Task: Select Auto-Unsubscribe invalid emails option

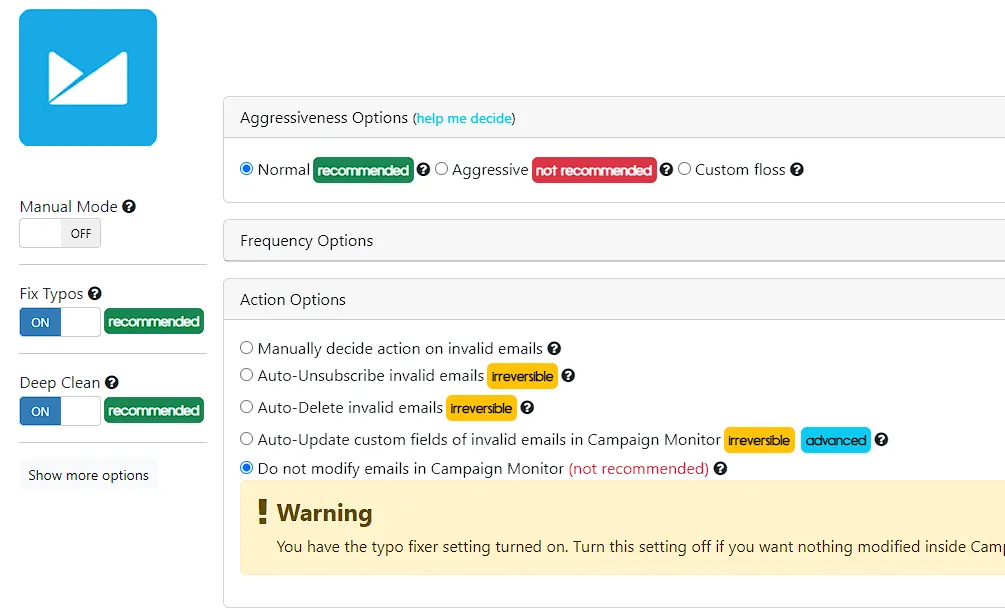Action: (246, 375)
